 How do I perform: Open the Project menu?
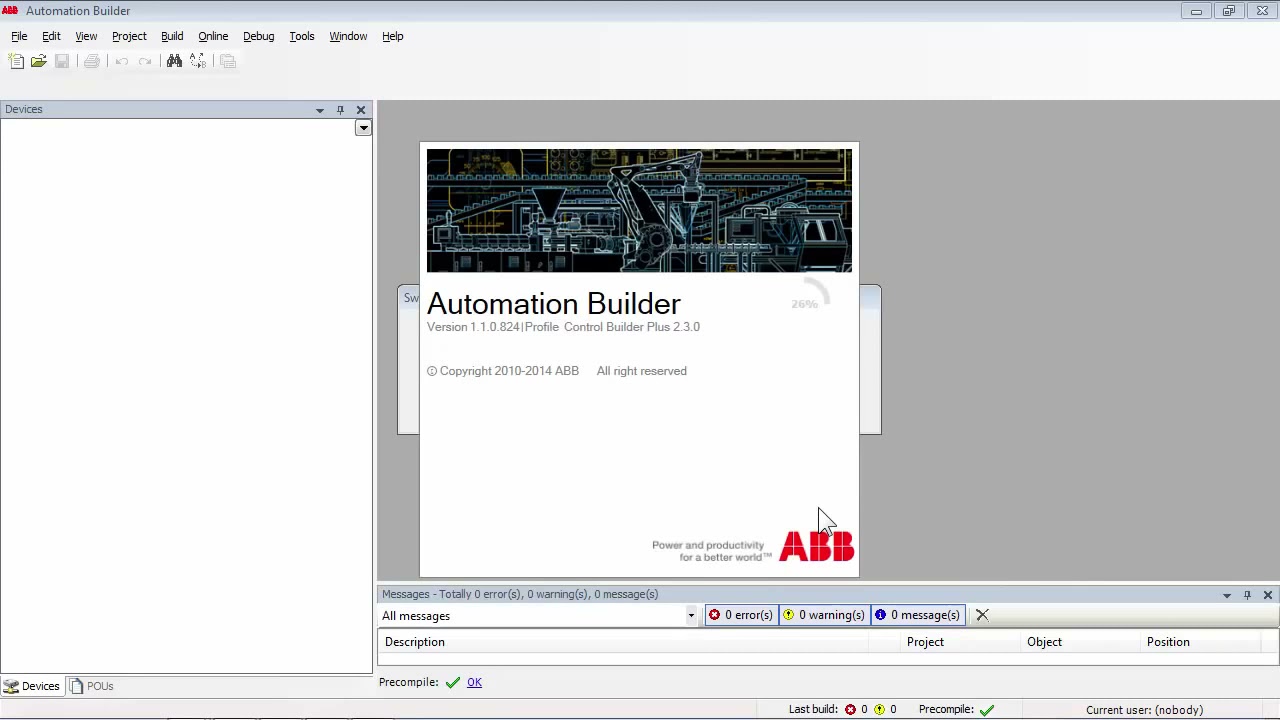click(129, 36)
